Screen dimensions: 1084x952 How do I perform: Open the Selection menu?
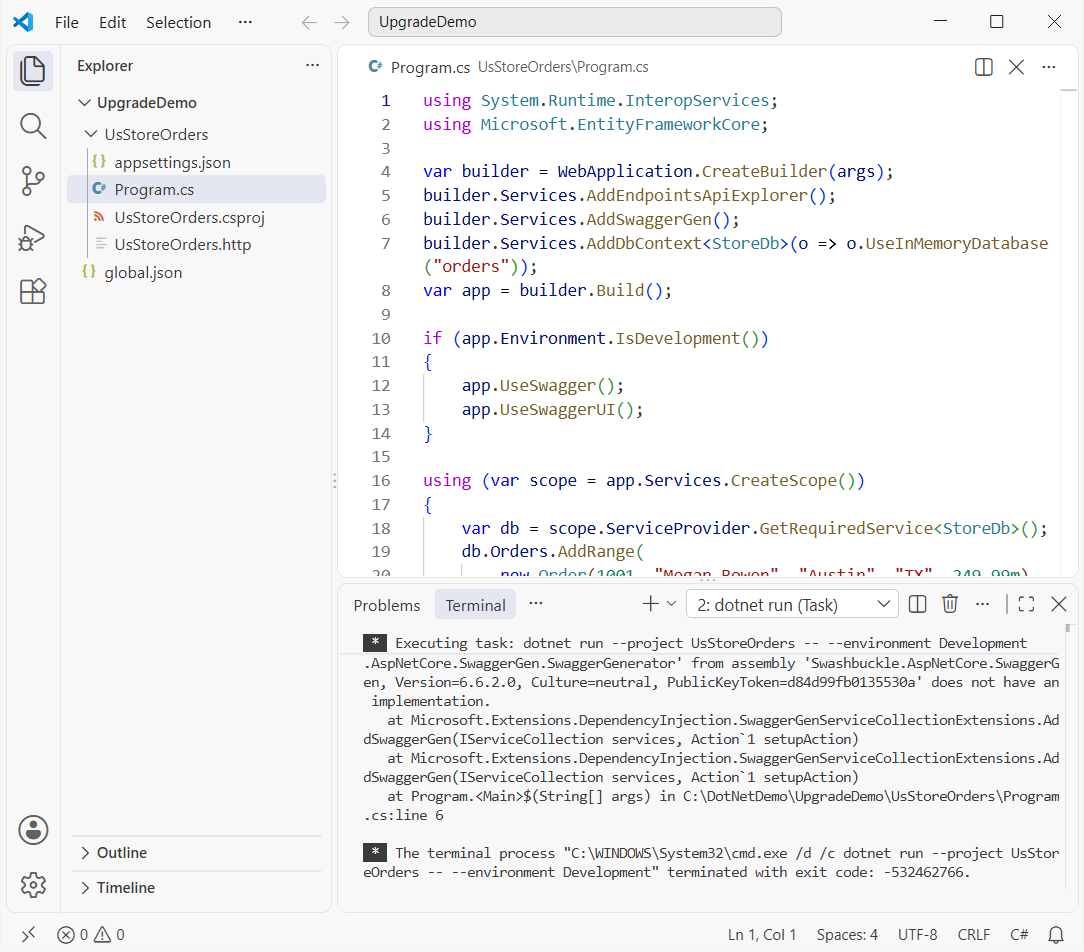178,23
